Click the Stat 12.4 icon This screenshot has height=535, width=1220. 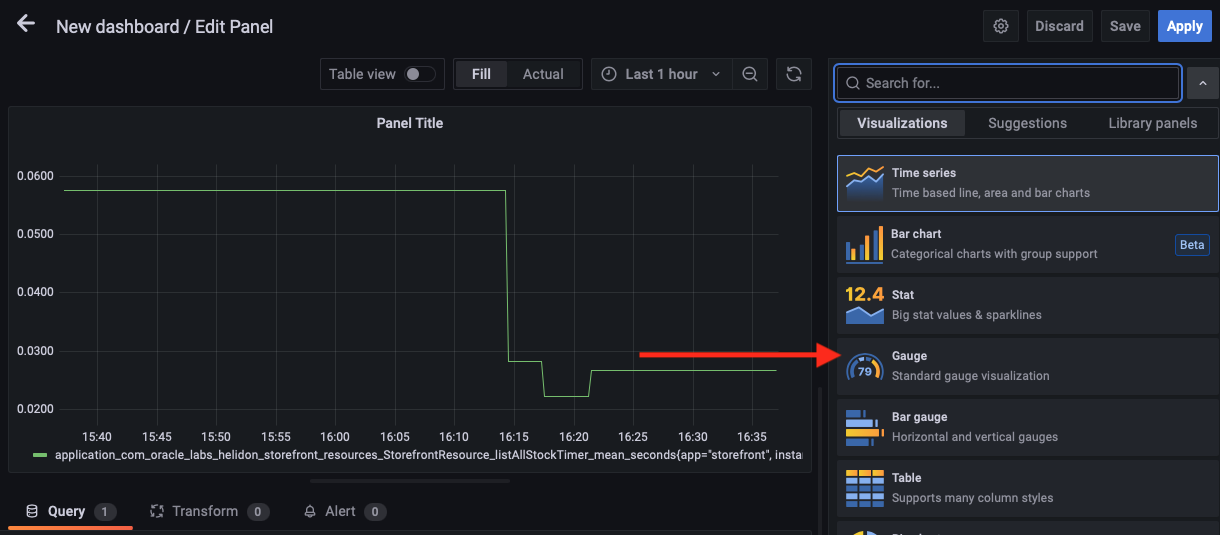point(864,305)
